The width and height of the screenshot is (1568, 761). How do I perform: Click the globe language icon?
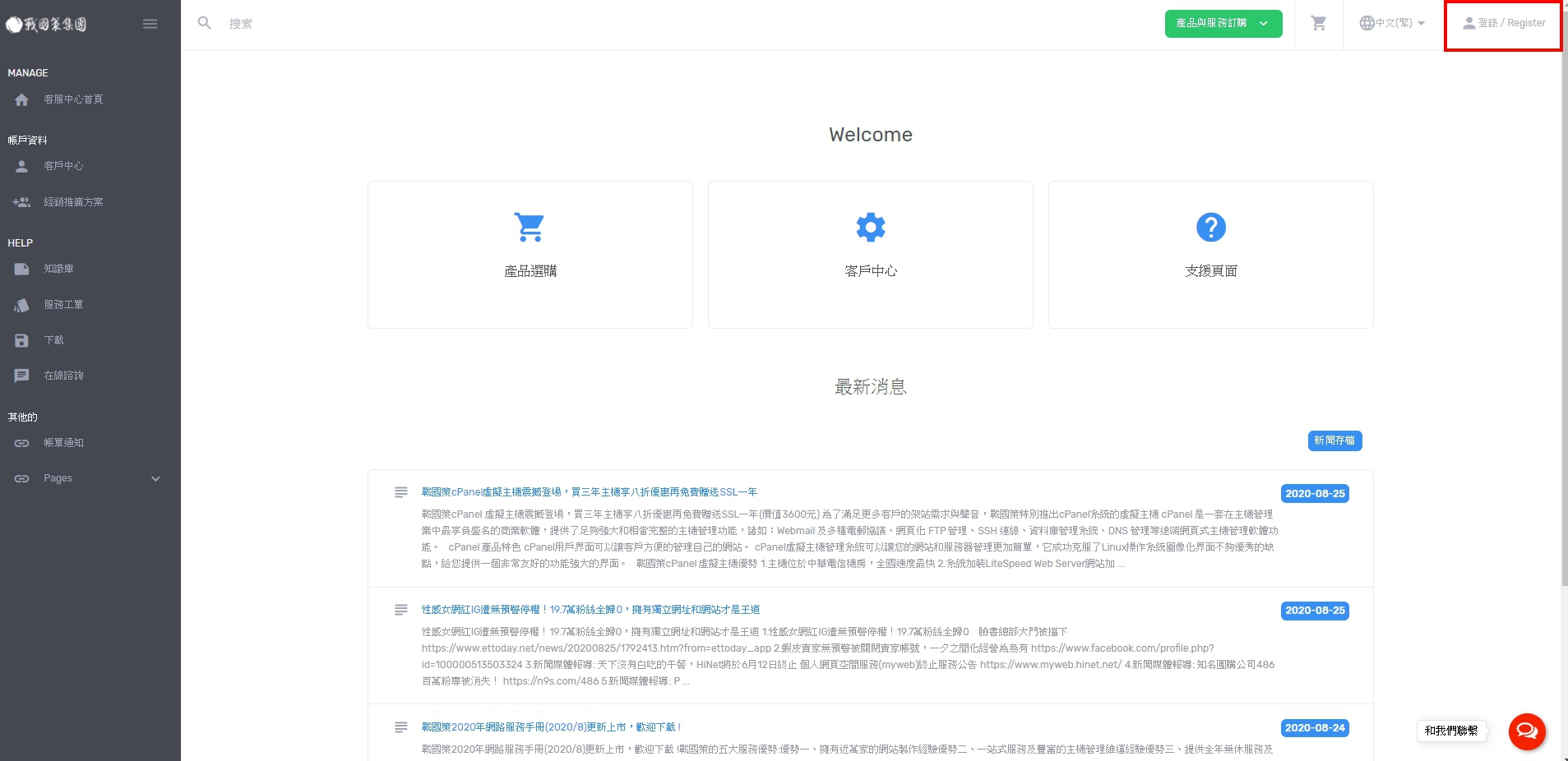(x=1367, y=23)
